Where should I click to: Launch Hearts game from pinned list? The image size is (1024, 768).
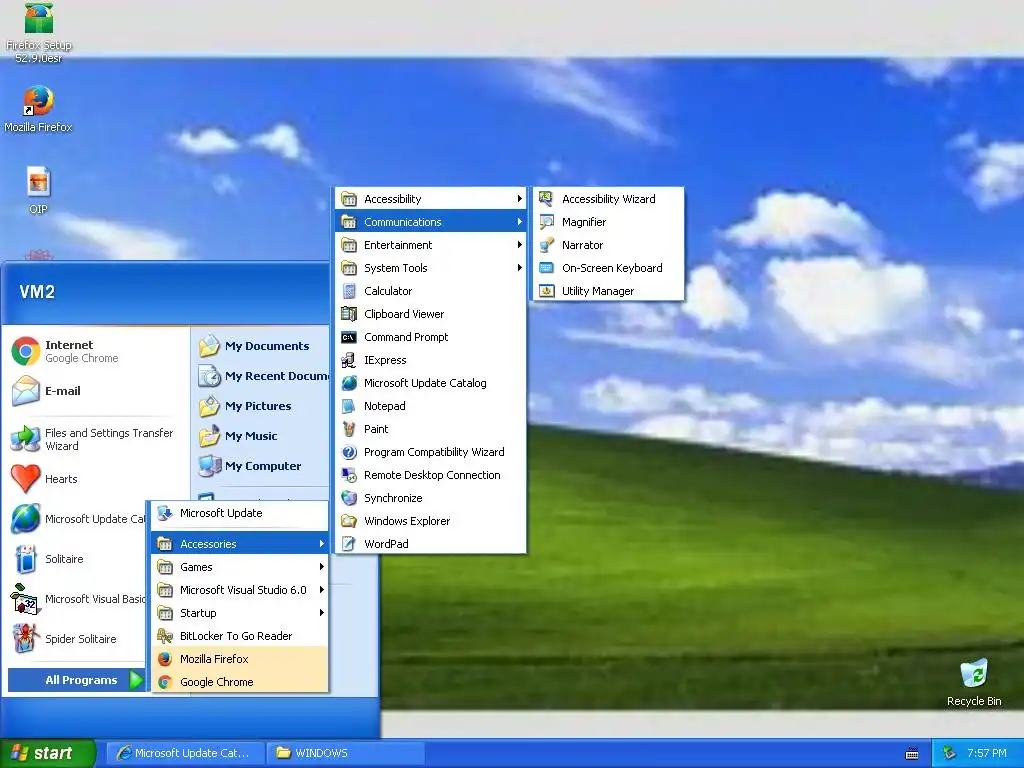tap(98, 479)
